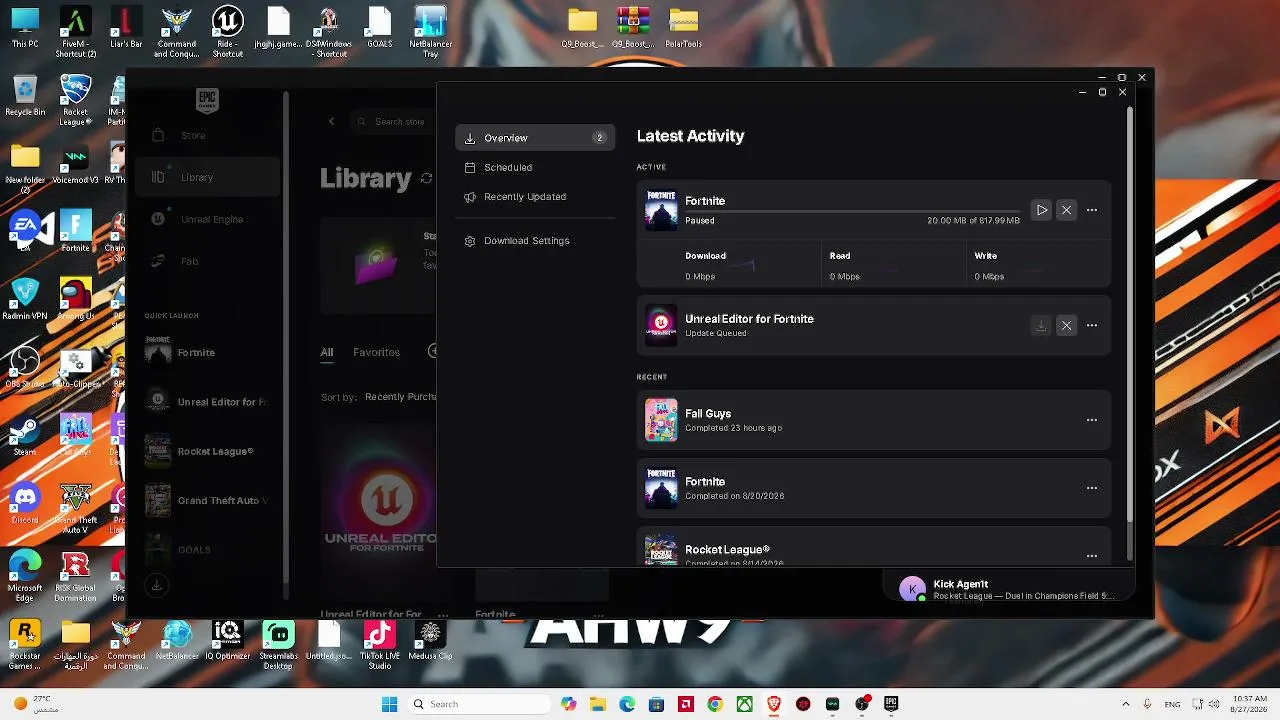Go back with the launcher back arrow

coord(332,122)
